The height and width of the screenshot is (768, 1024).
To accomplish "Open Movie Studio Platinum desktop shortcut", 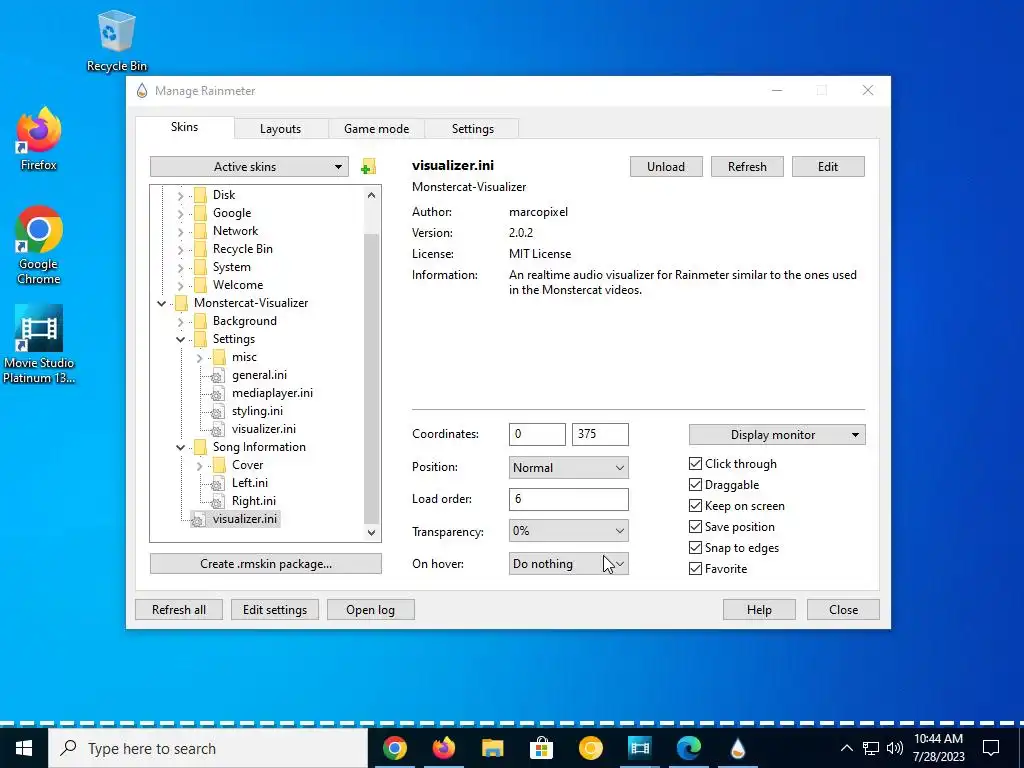I will pos(39,344).
